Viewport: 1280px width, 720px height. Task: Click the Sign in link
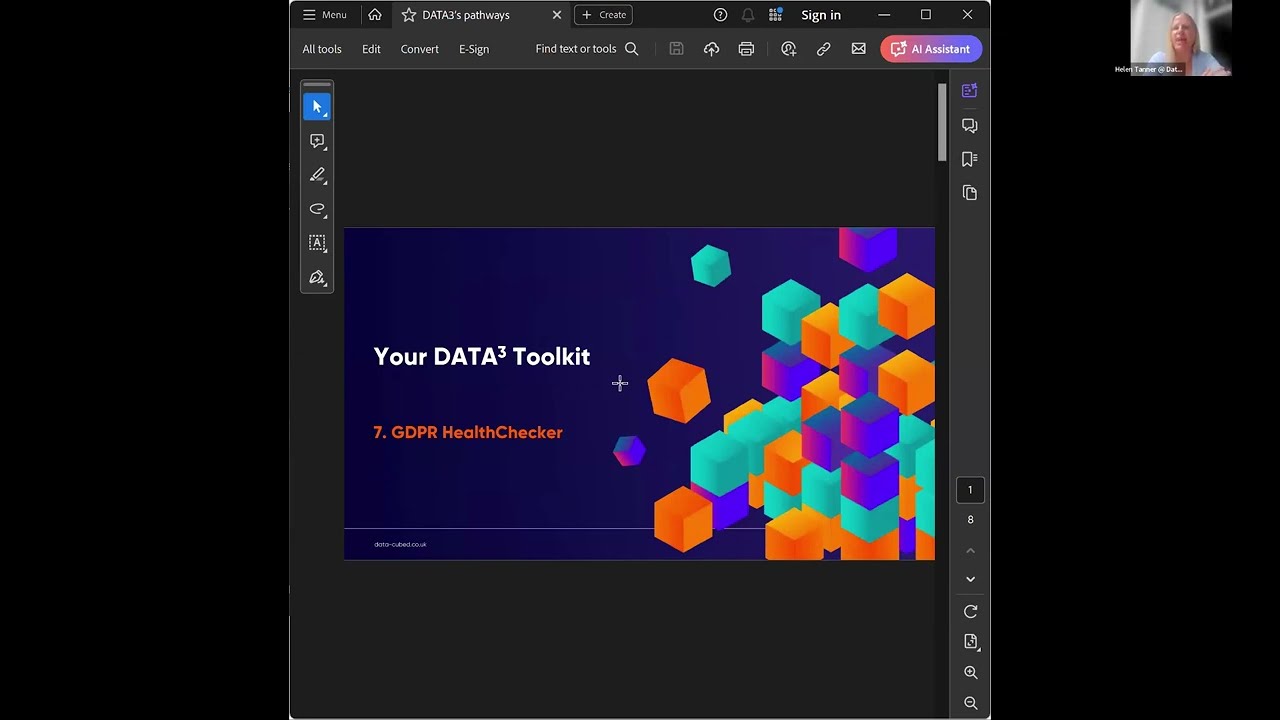coord(821,15)
